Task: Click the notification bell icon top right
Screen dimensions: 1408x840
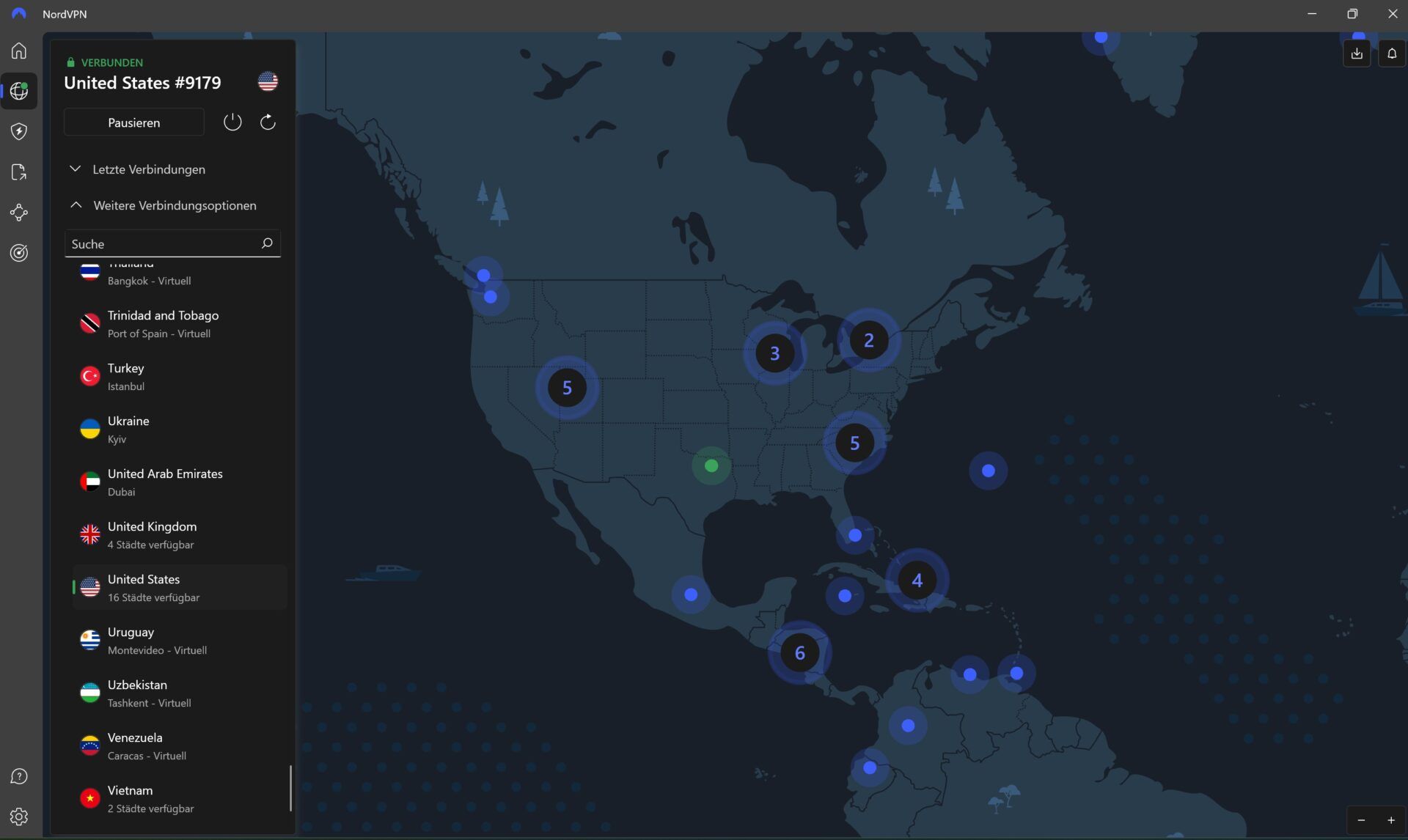Action: 1392,53
